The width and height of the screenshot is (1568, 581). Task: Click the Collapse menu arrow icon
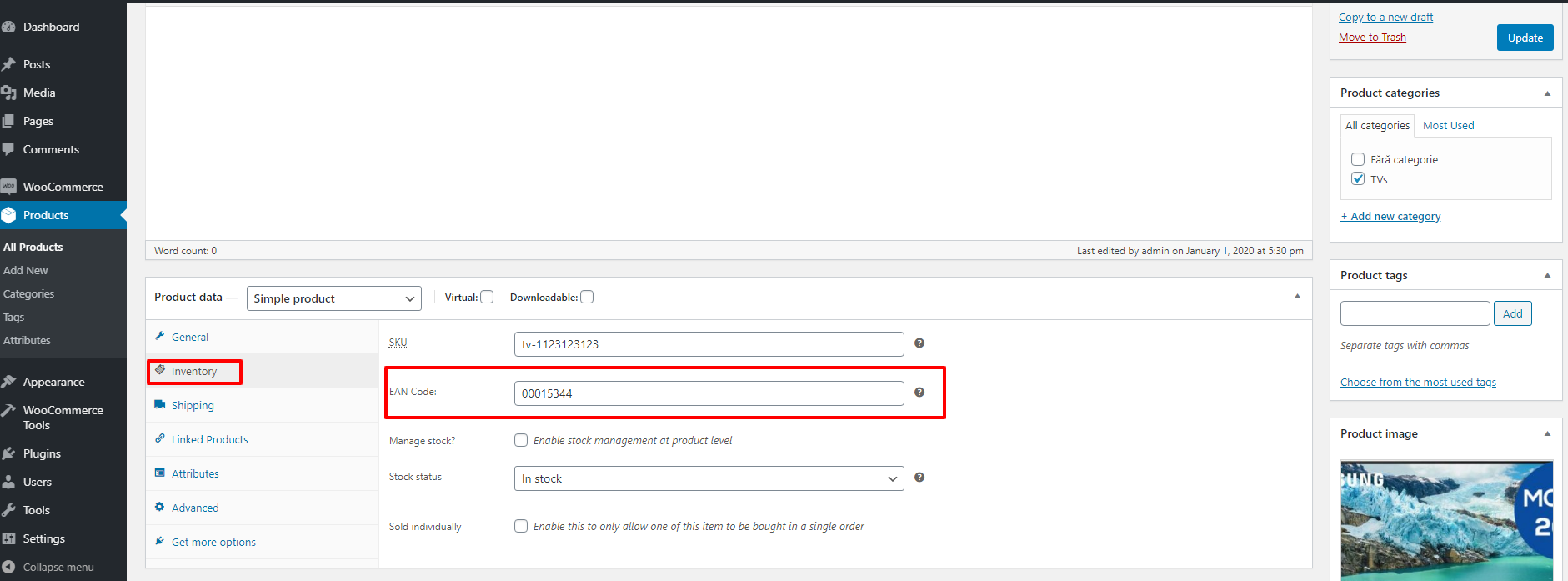9,567
